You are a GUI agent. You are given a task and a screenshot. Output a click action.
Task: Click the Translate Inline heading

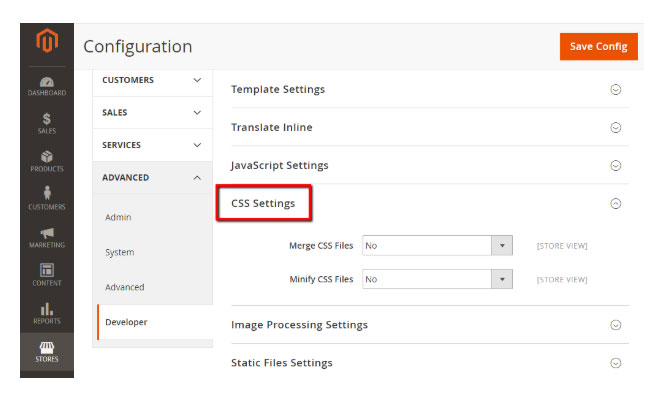coord(271,127)
